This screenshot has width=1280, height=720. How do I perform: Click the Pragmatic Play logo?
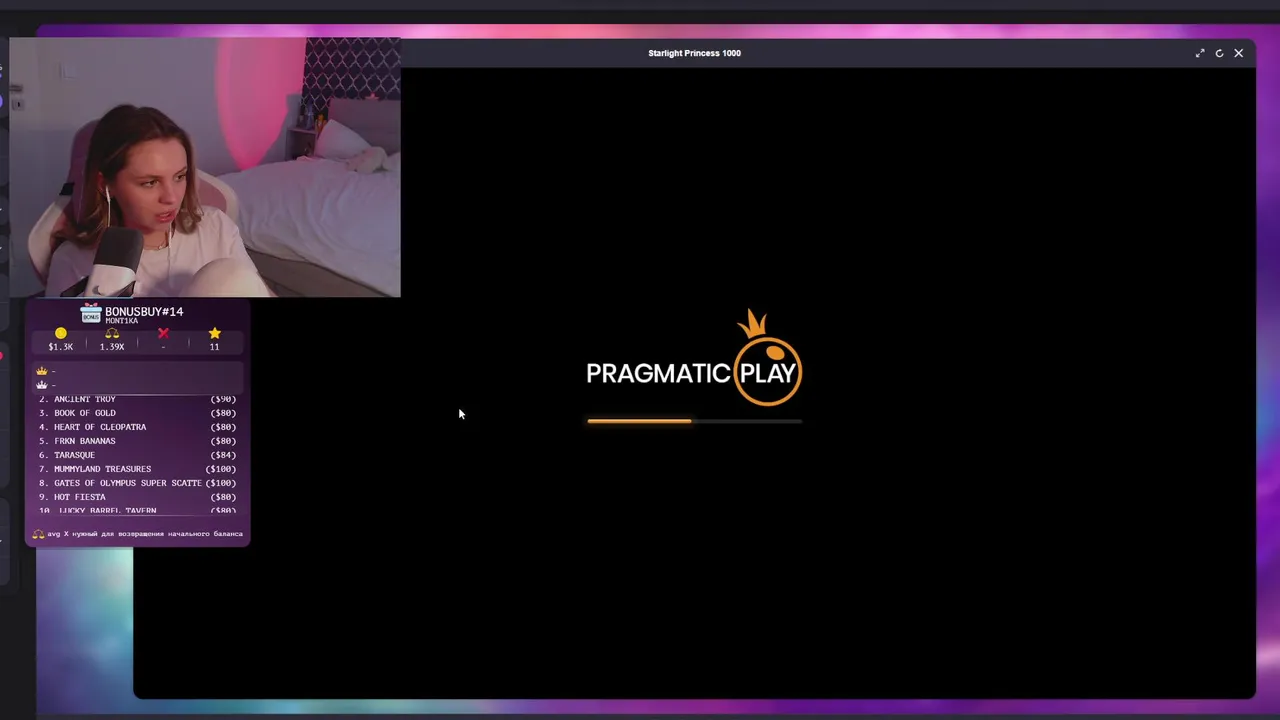coord(694,358)
